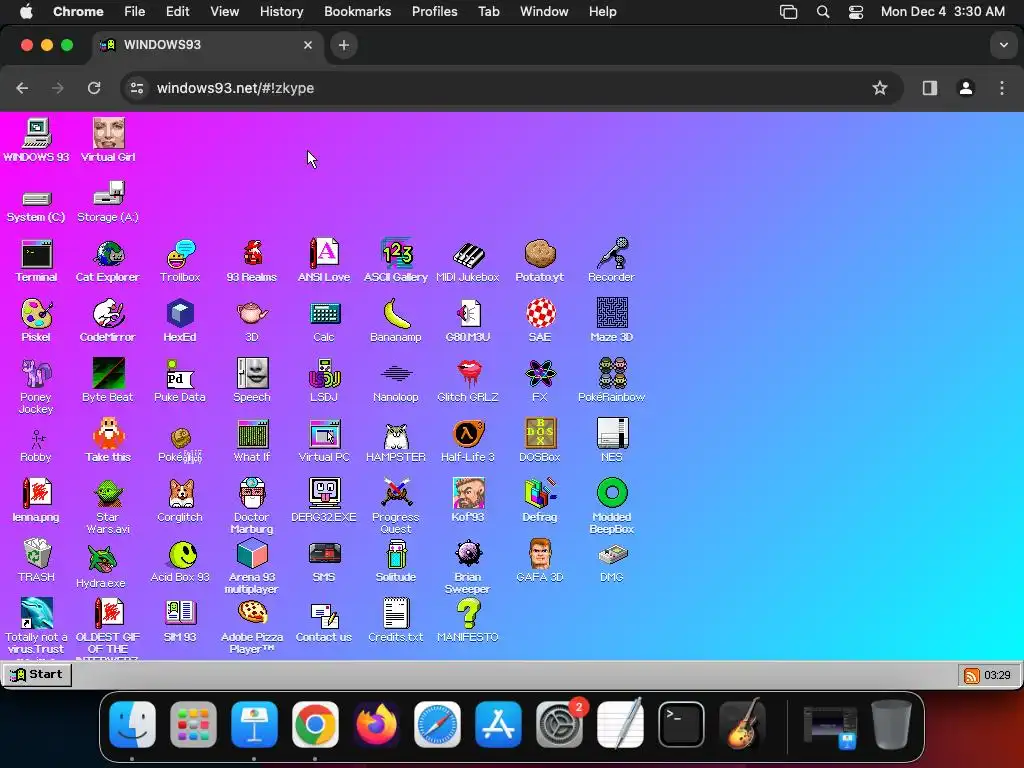Open the Recorder microphone icon

click(611, 261)
